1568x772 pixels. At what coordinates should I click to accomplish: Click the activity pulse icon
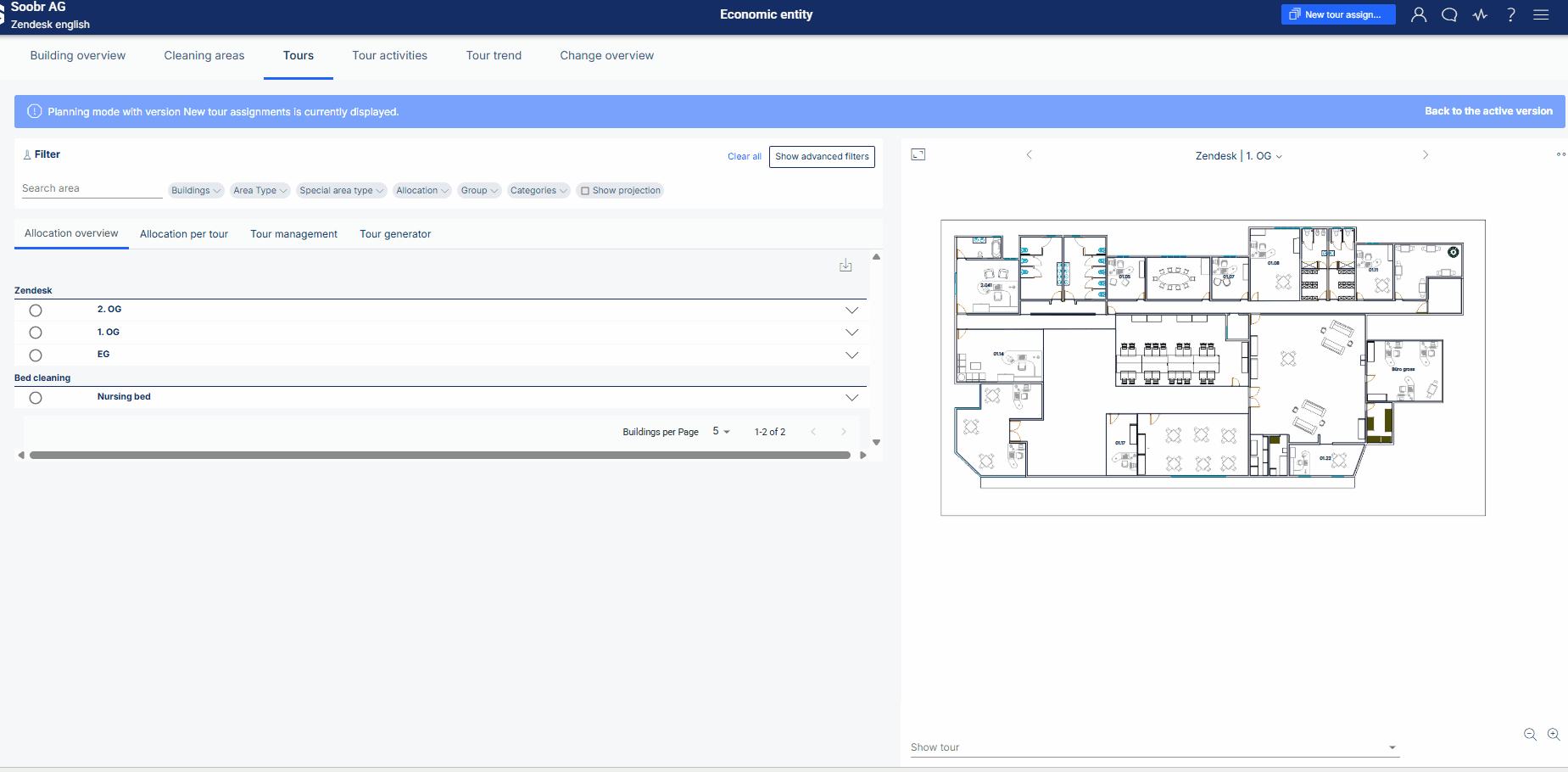click(1480, 14)
